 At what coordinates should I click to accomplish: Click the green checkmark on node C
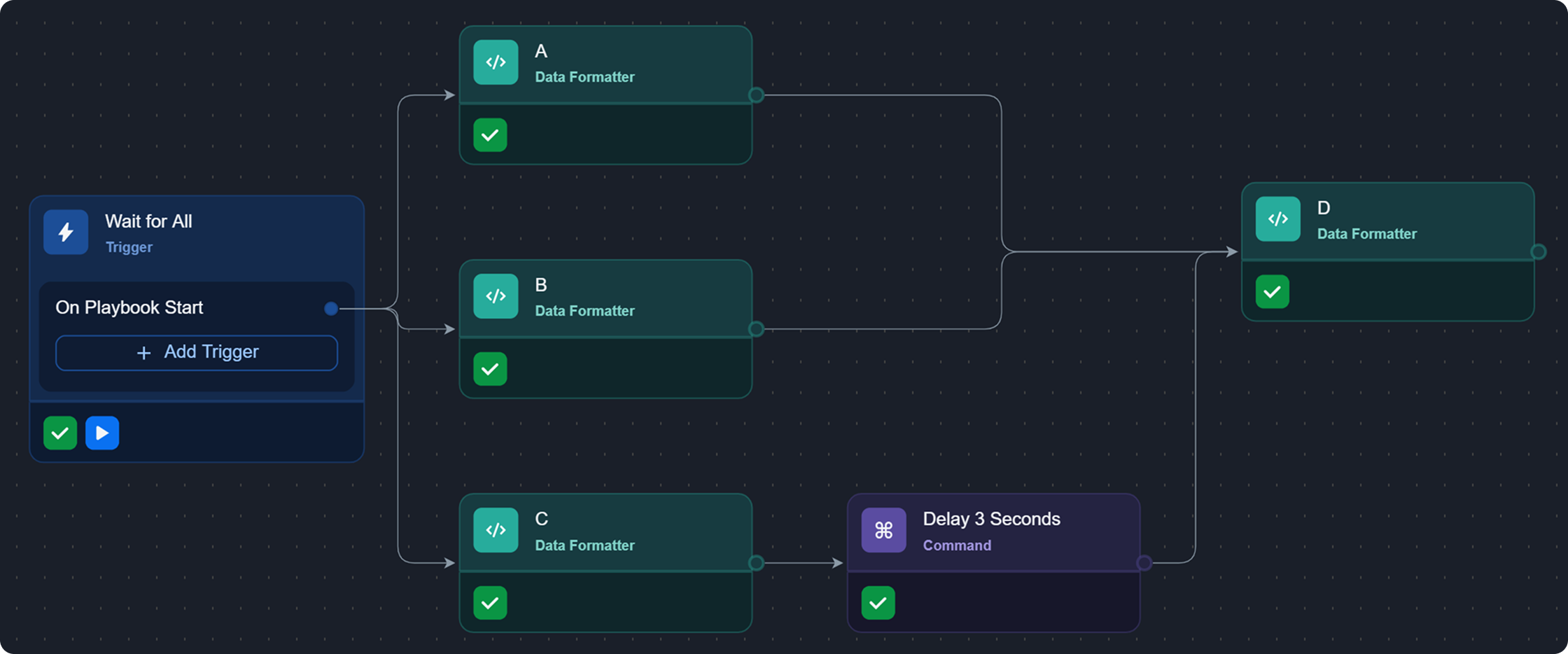[490, 603]
